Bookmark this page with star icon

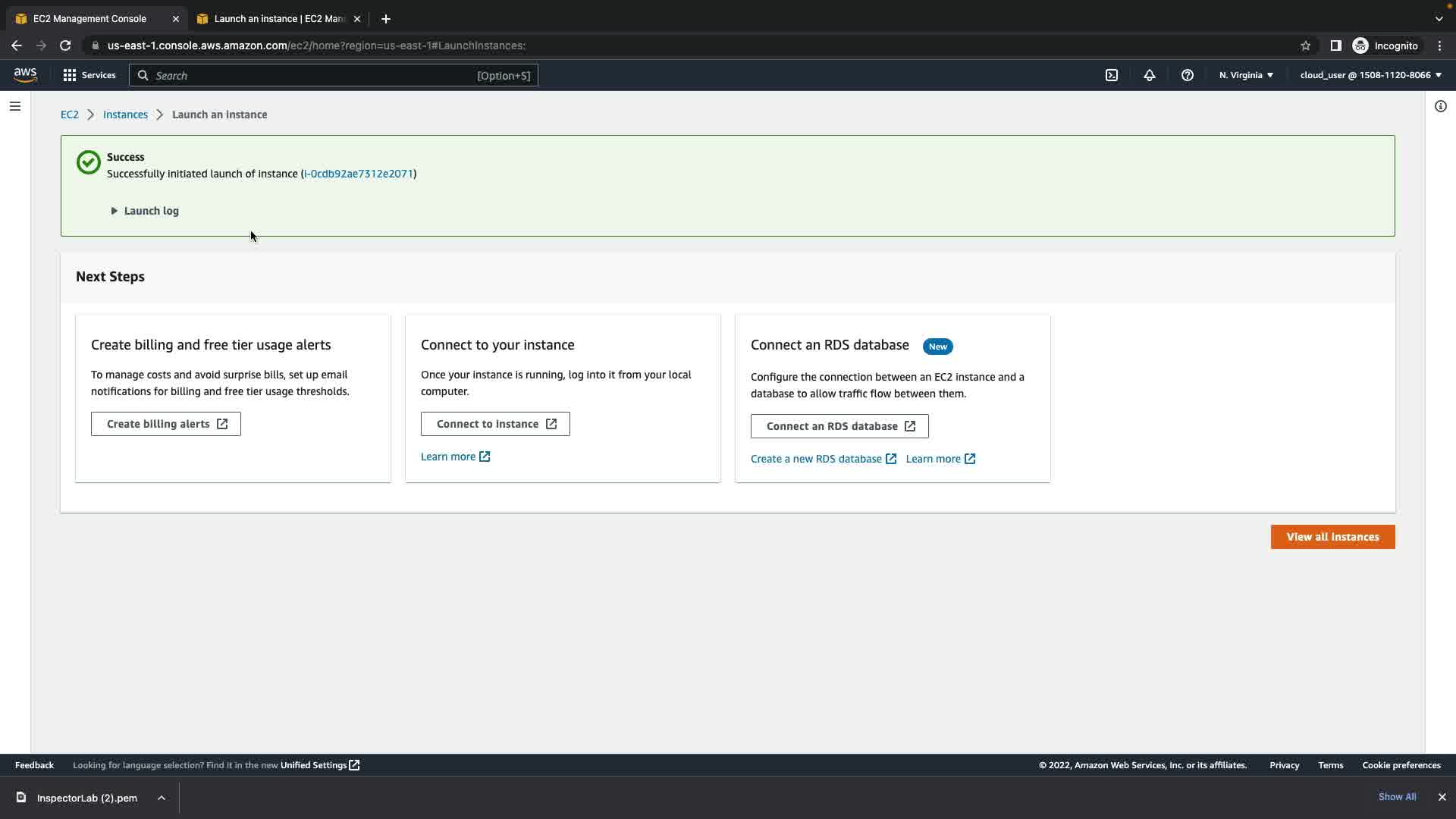pos(1305,45)
